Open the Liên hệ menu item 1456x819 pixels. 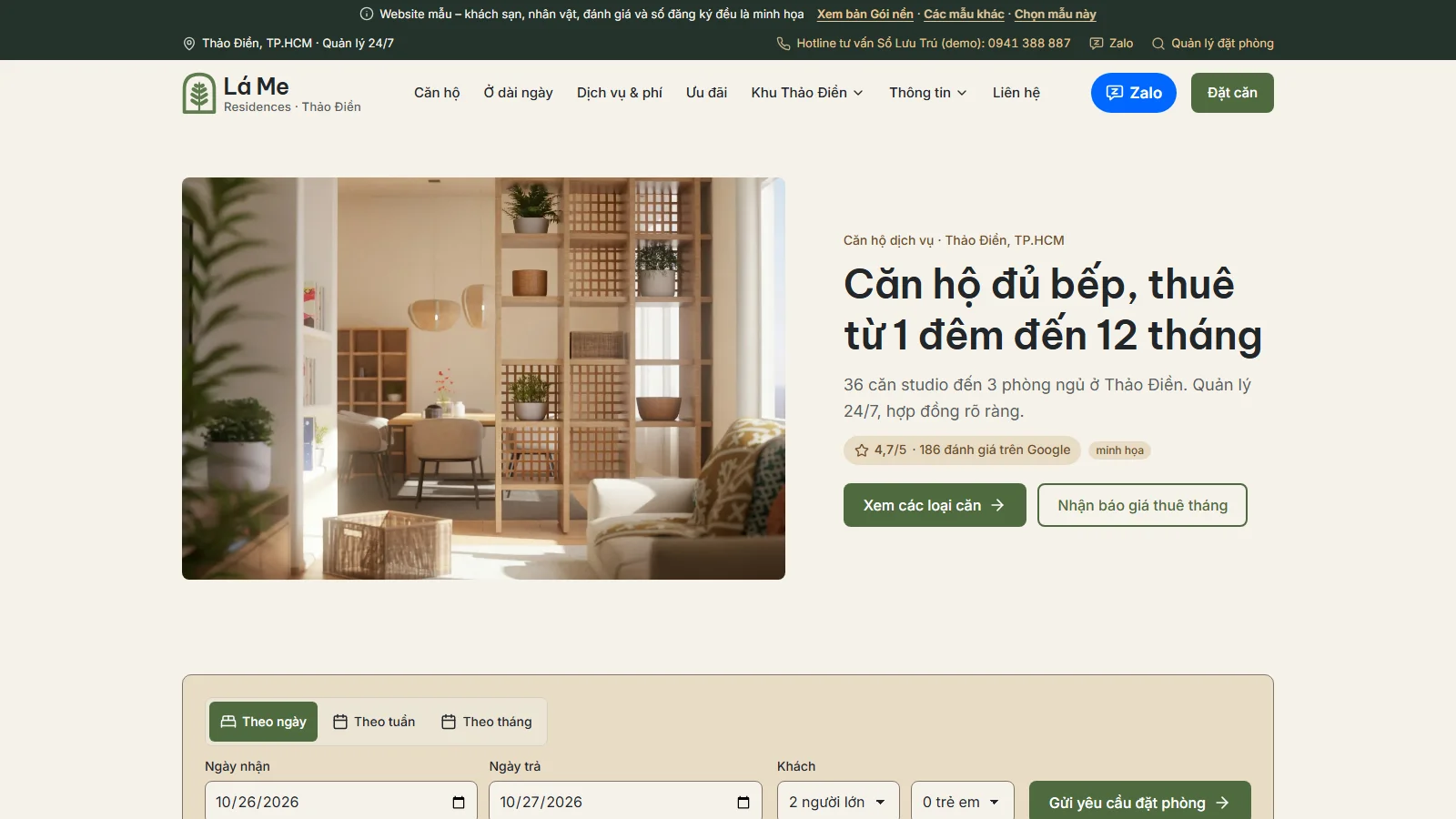[x=1016, y=93]
